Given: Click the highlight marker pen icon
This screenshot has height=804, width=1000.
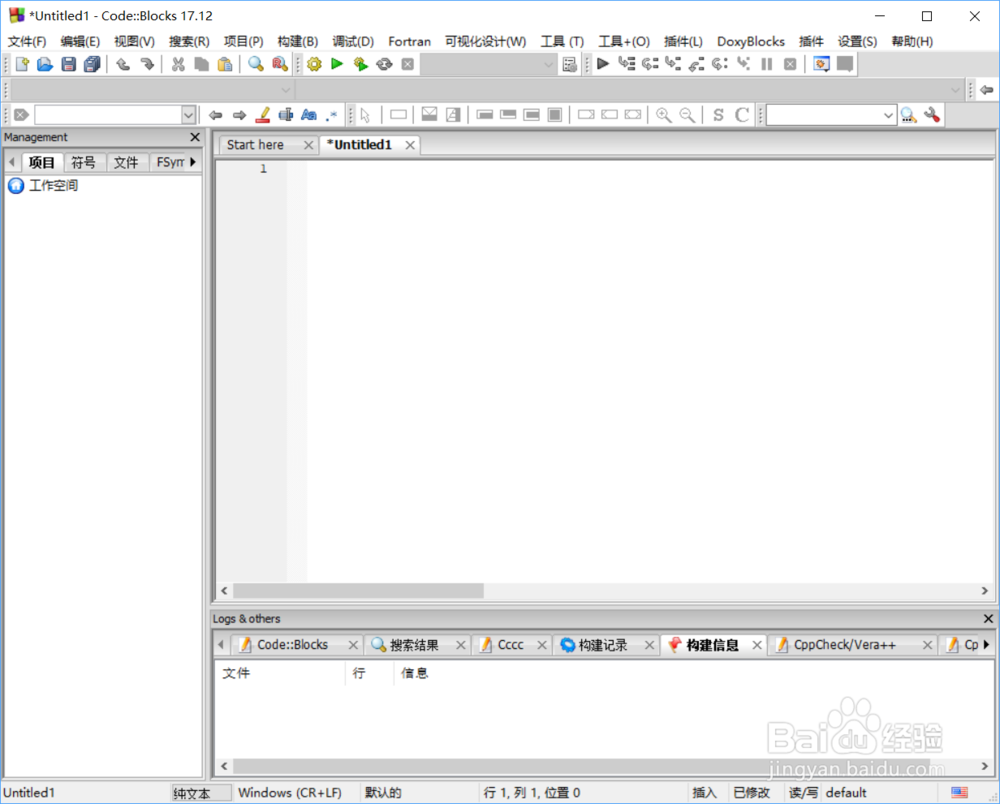Looking at the screenshot, I should tap(262, 115).
